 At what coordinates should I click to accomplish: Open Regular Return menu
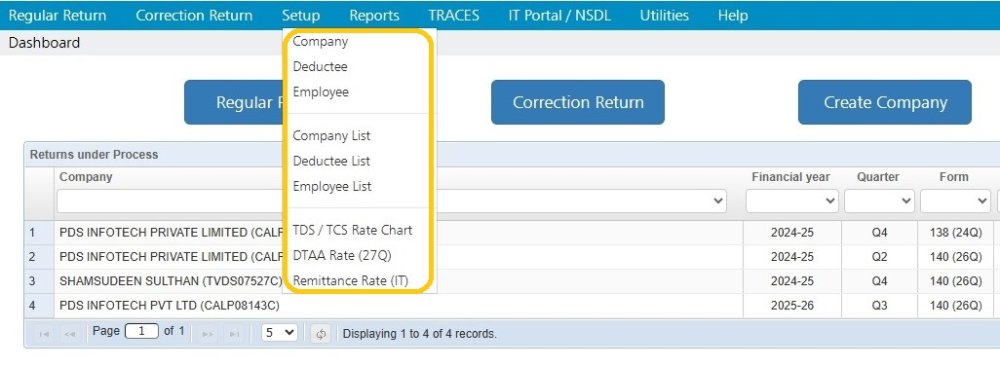click(x=57, y=15)
